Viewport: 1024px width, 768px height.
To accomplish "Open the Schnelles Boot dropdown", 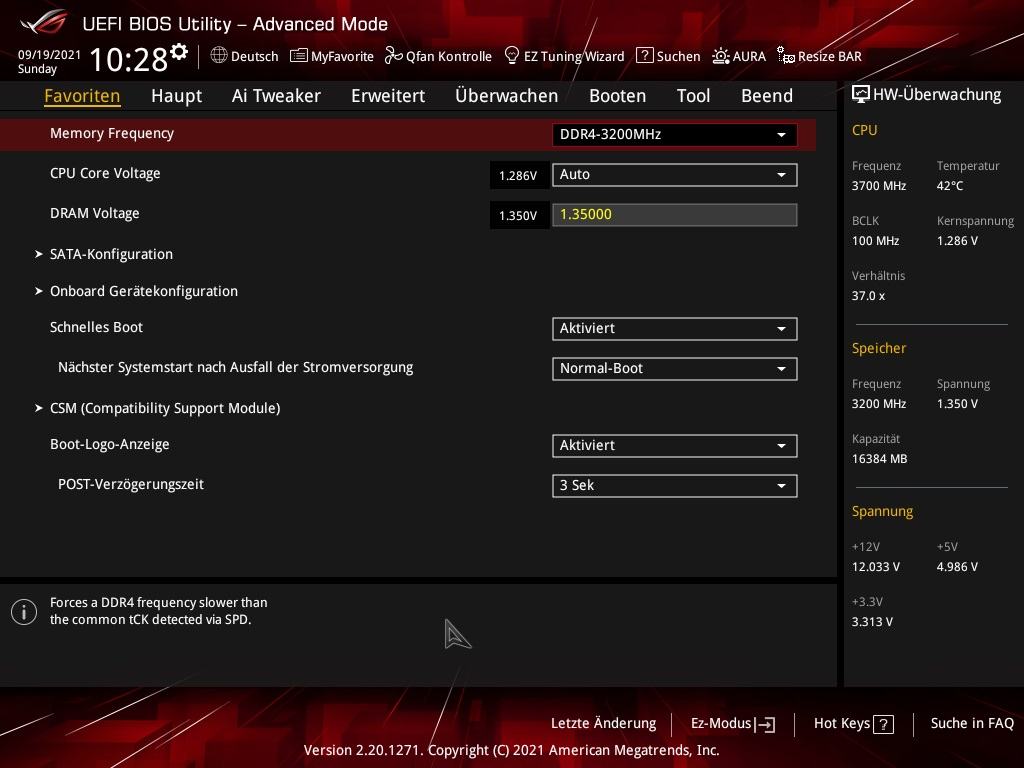I will tap(675, 328).
